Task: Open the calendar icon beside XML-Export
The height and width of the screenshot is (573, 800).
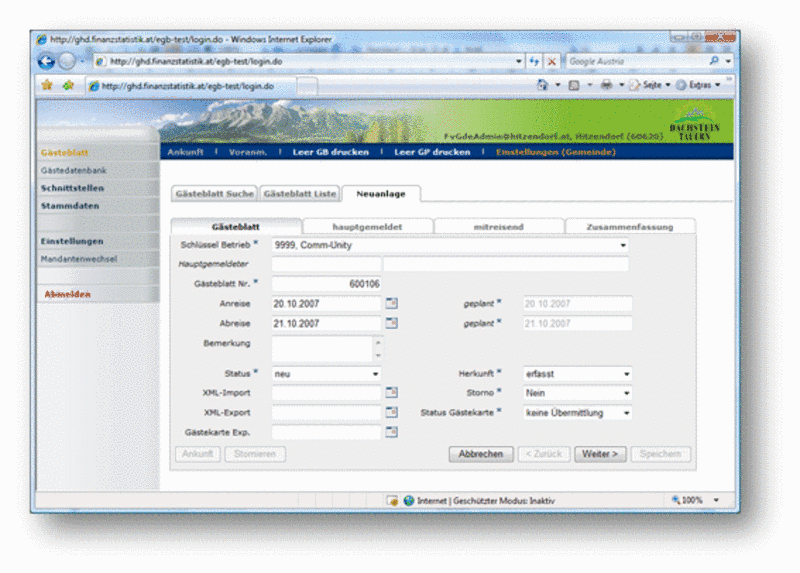Action: [x=392, y=412]
